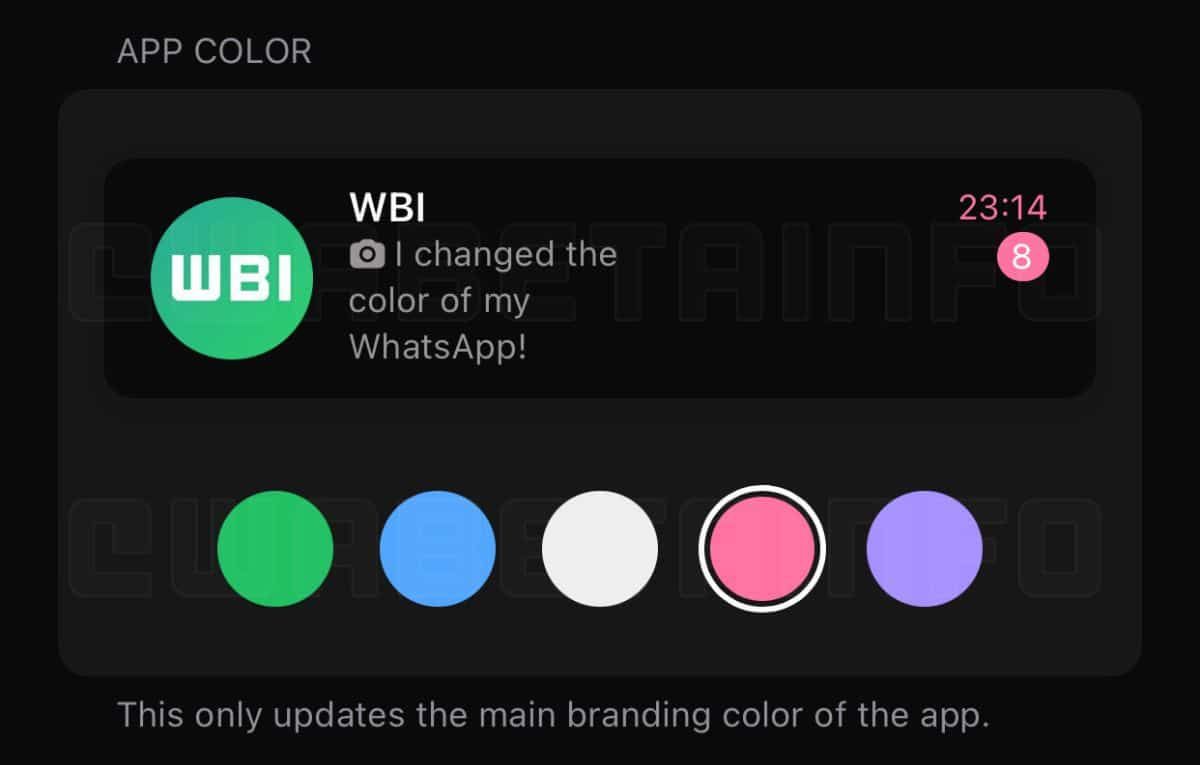Image resolution: width=1200 pixels, height=765 pixels.
Task: Tap the pink unread badge showing 8
Action: (x=1022, y=258)
